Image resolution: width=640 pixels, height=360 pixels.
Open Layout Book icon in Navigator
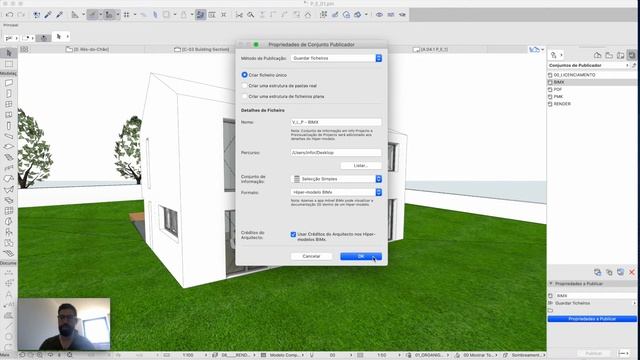click(620, 55)
